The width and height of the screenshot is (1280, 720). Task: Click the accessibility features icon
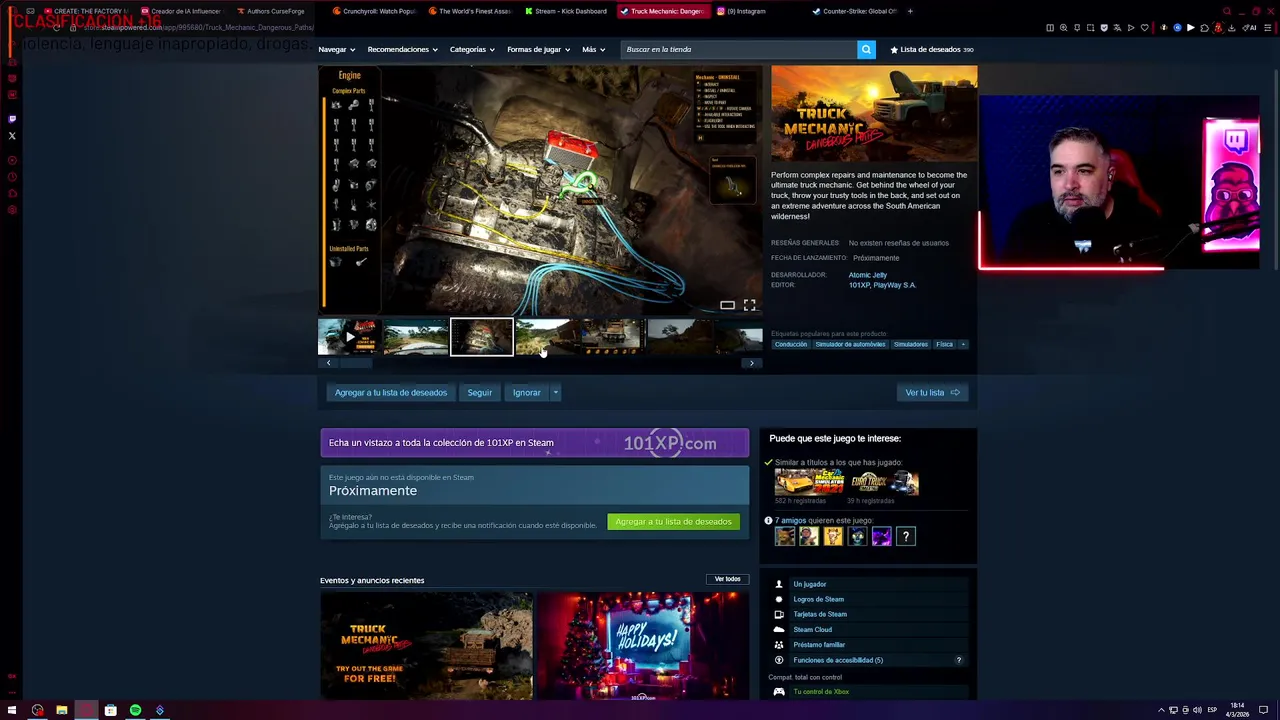tap(779, 660)
